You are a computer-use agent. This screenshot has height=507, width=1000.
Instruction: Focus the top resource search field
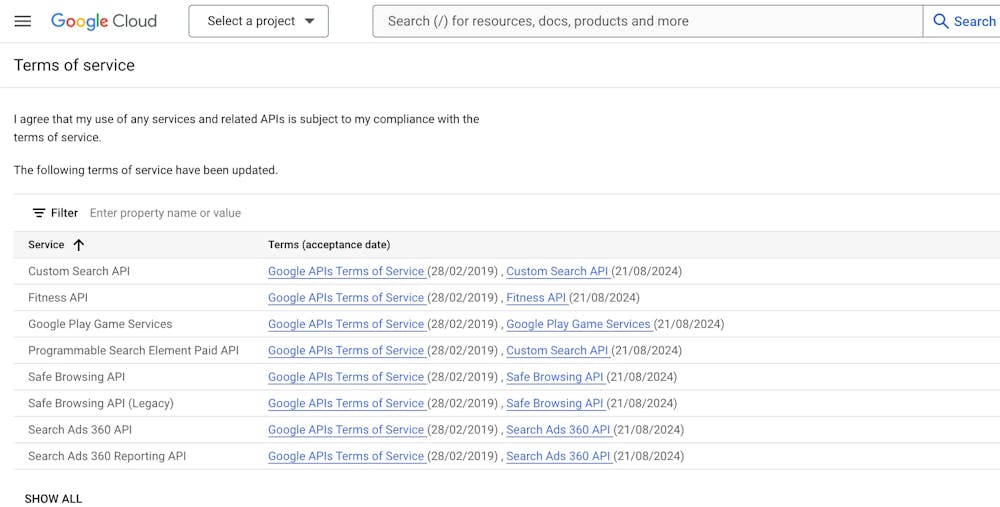[x=647, y=21]
